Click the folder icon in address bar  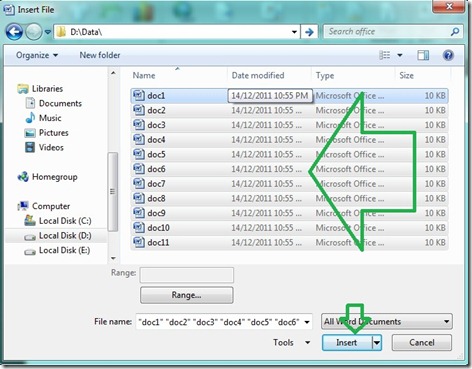(61, 32)
